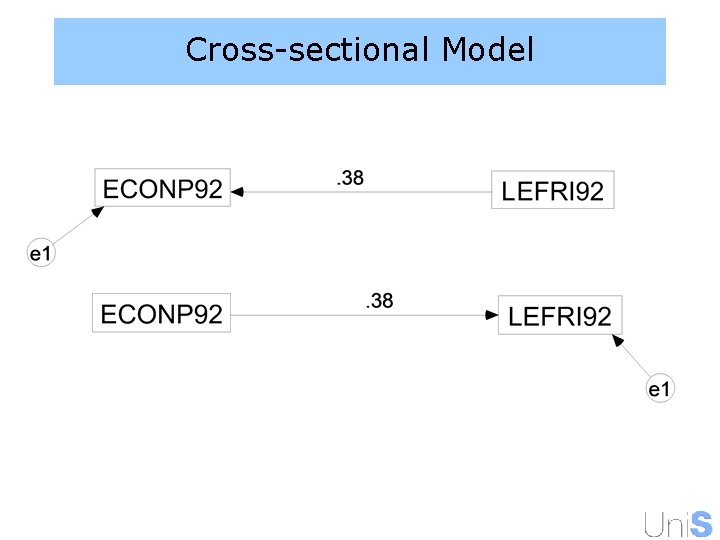Select the LEFRI92 box without an error term
Viewport: 720px width, 540px height.
552,190
